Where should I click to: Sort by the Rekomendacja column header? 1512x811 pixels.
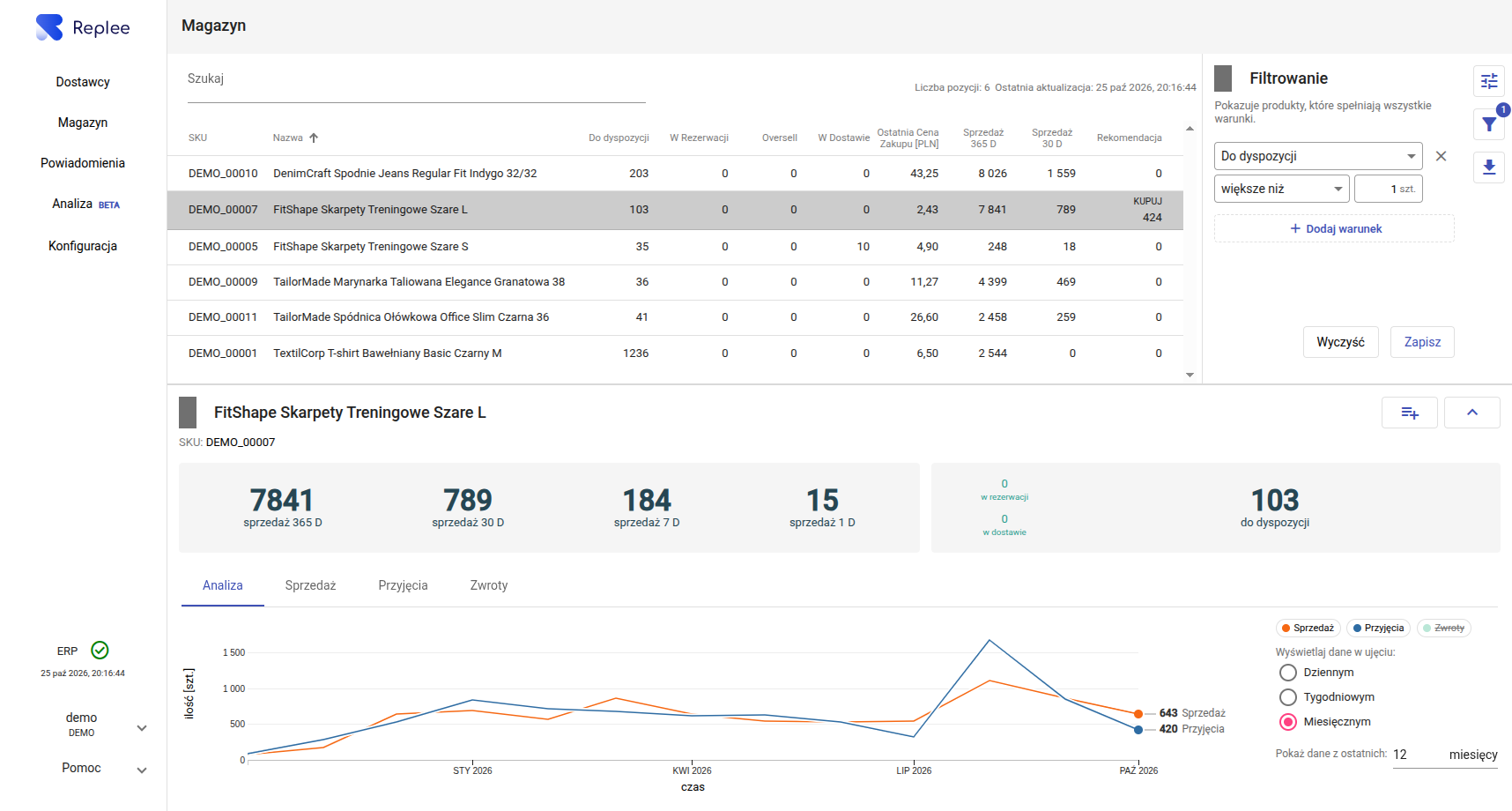tap(1129, 138)
